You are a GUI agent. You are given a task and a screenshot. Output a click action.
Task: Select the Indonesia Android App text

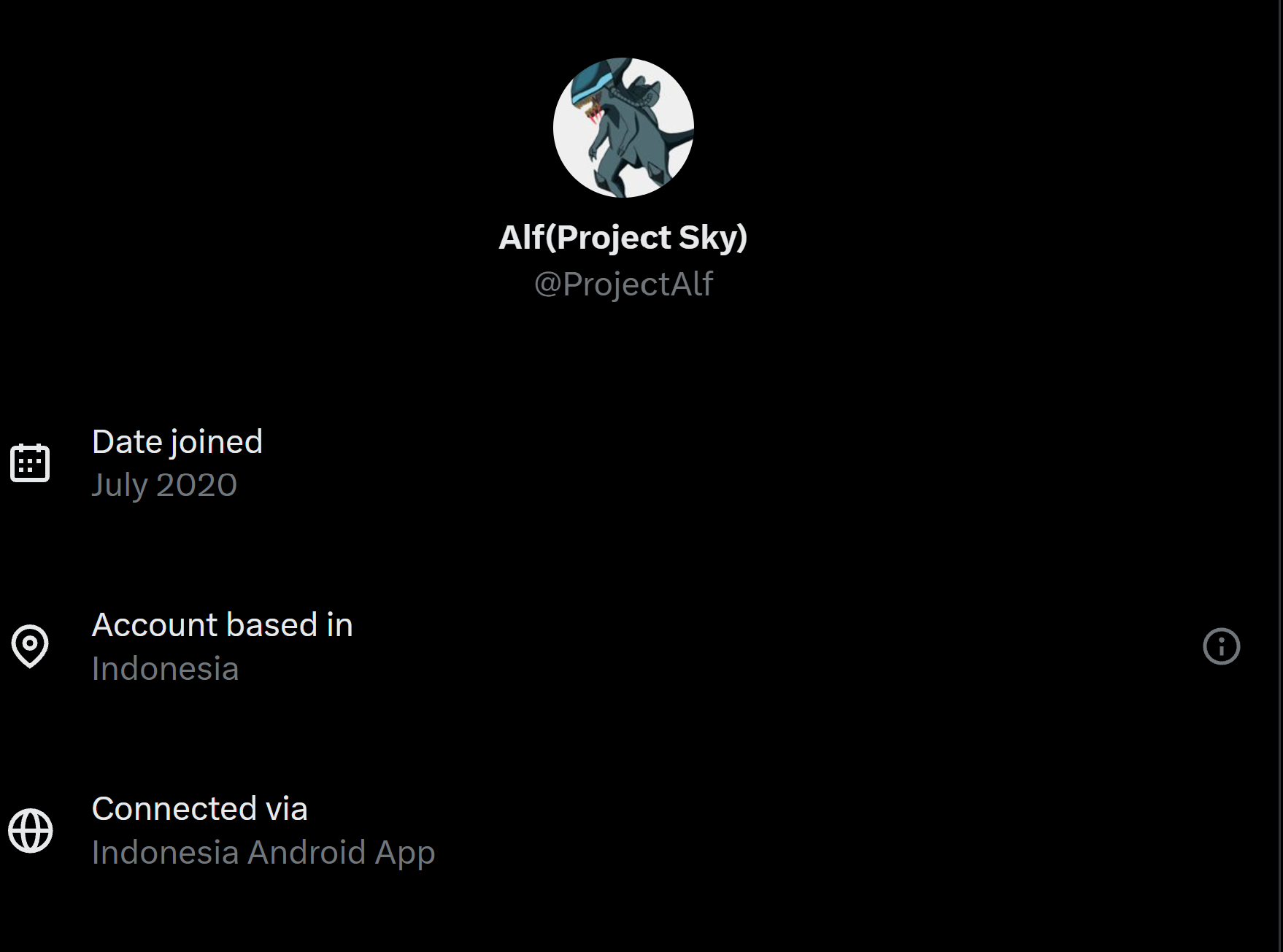[x=263, y=854]
